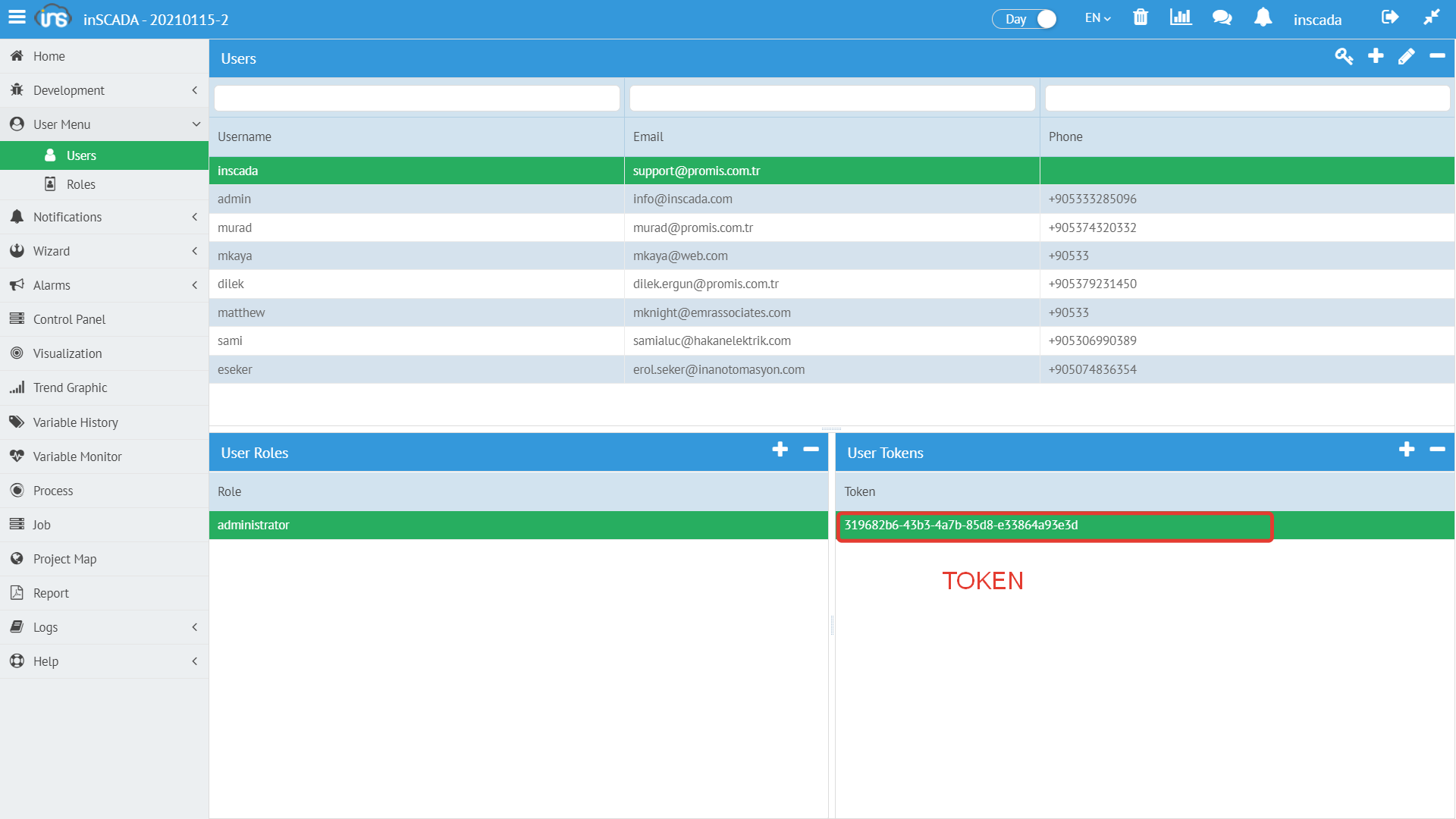Select Users submenu item
This screenshot has width=1456, height=819.
(x=105, y=155)
